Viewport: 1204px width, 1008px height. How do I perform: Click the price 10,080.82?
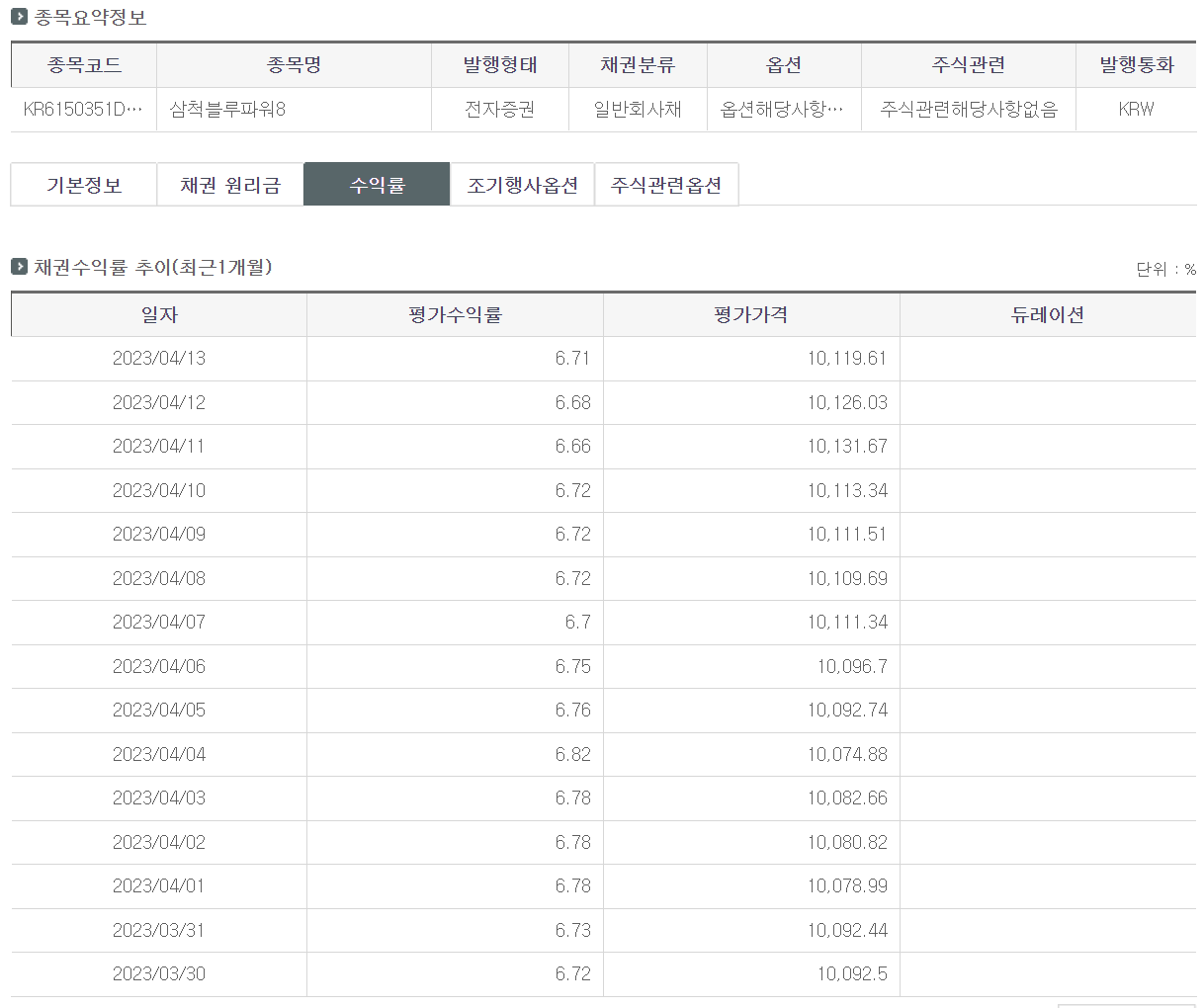point(847,843)
